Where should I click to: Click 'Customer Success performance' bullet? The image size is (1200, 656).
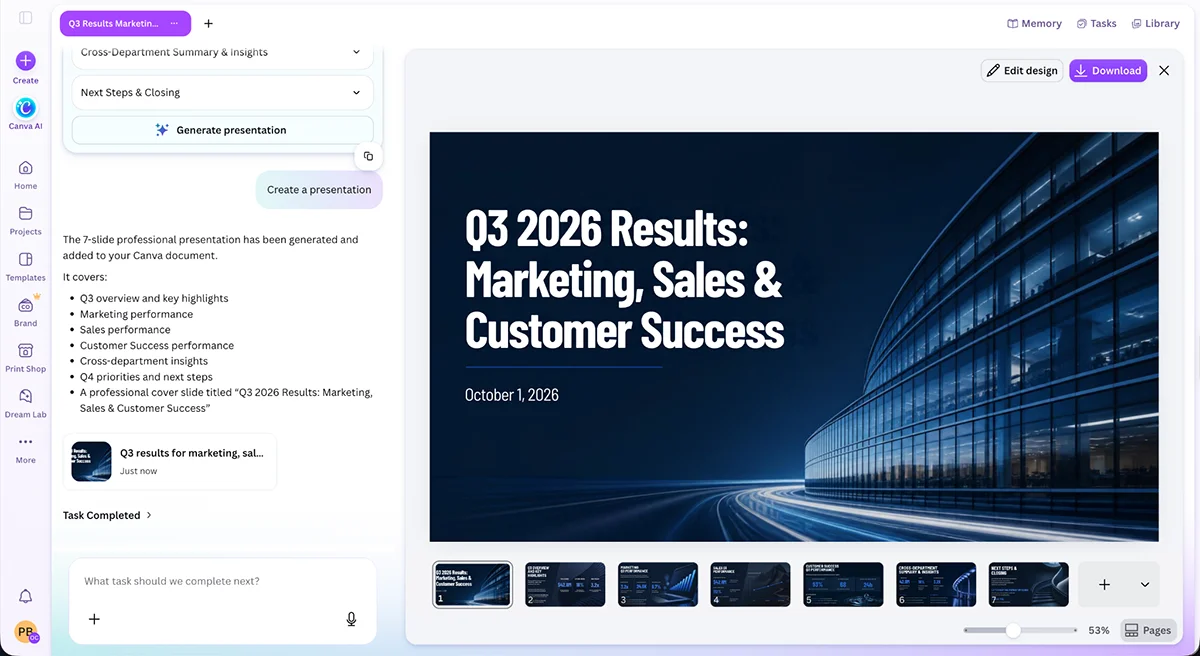pyautogui.click(x=157, y=345)
